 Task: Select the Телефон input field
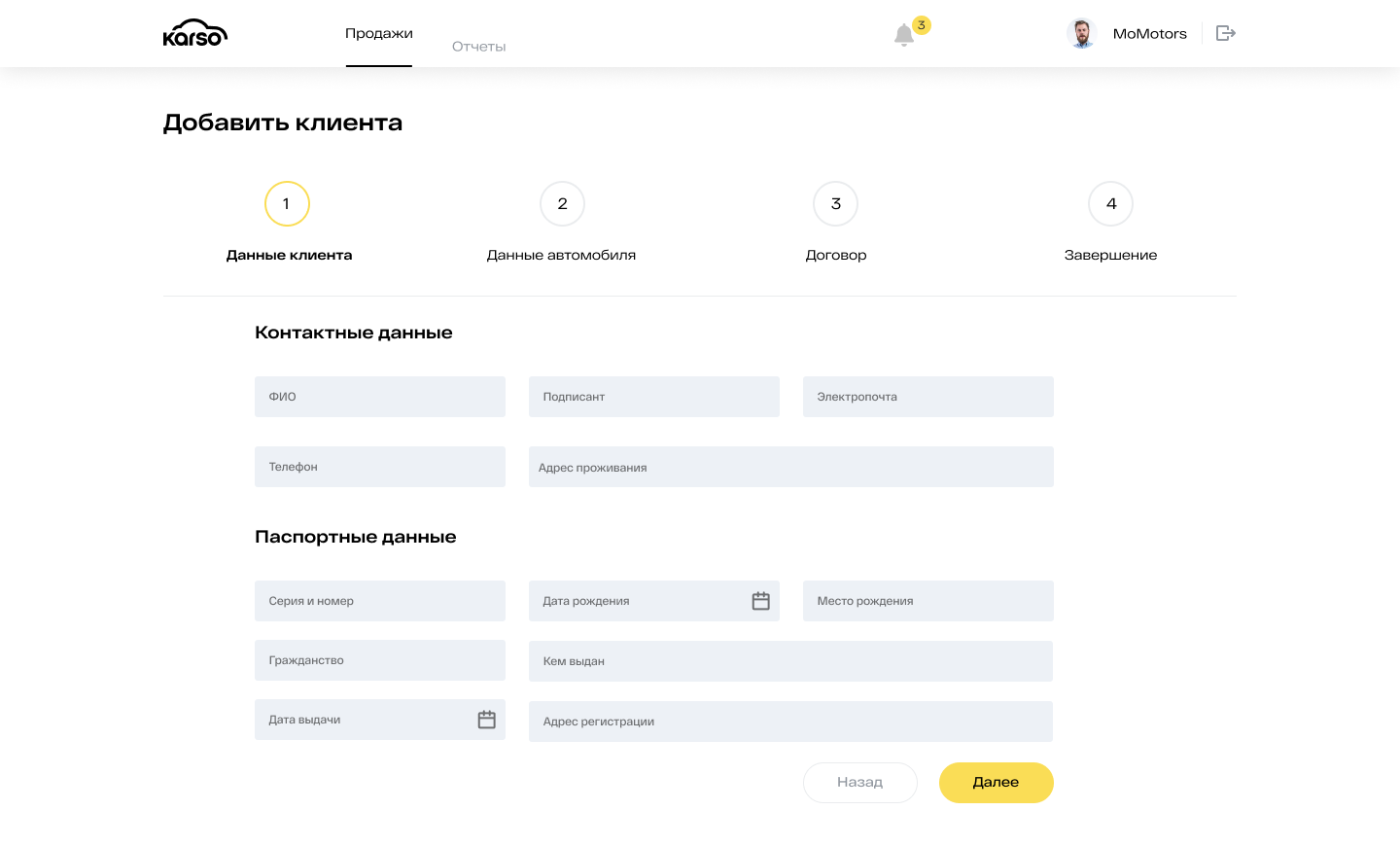tap(380, 467)
